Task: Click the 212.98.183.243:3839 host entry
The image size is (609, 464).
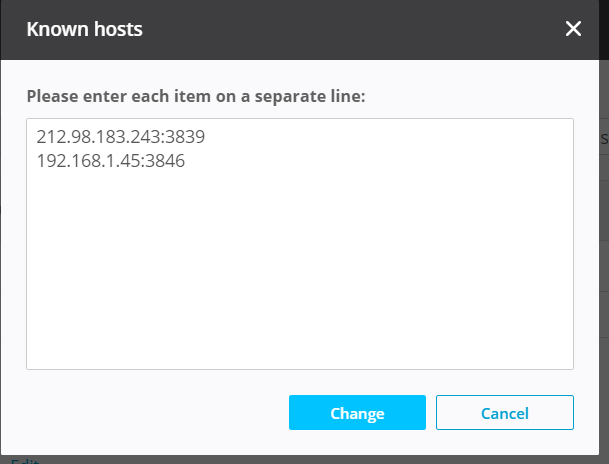Action: click(x=120, y=136)
